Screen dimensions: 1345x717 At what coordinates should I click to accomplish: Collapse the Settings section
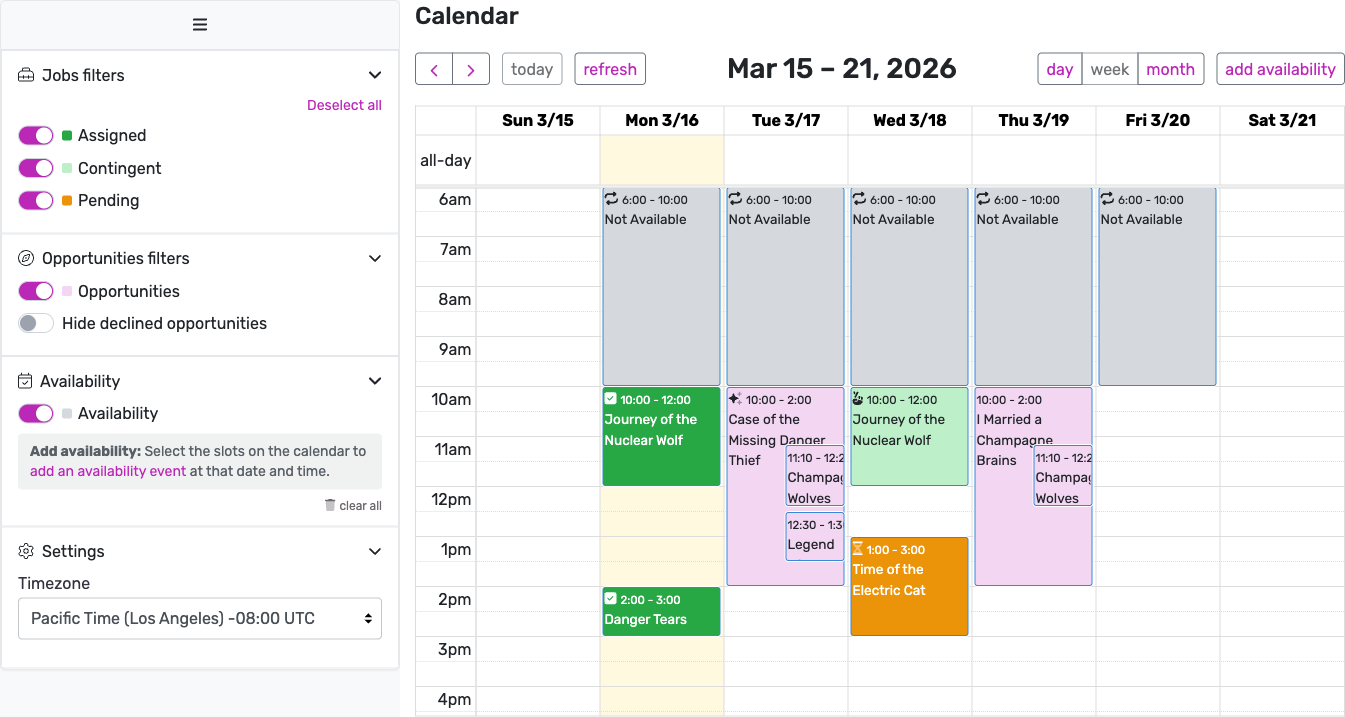click(375, 551)
